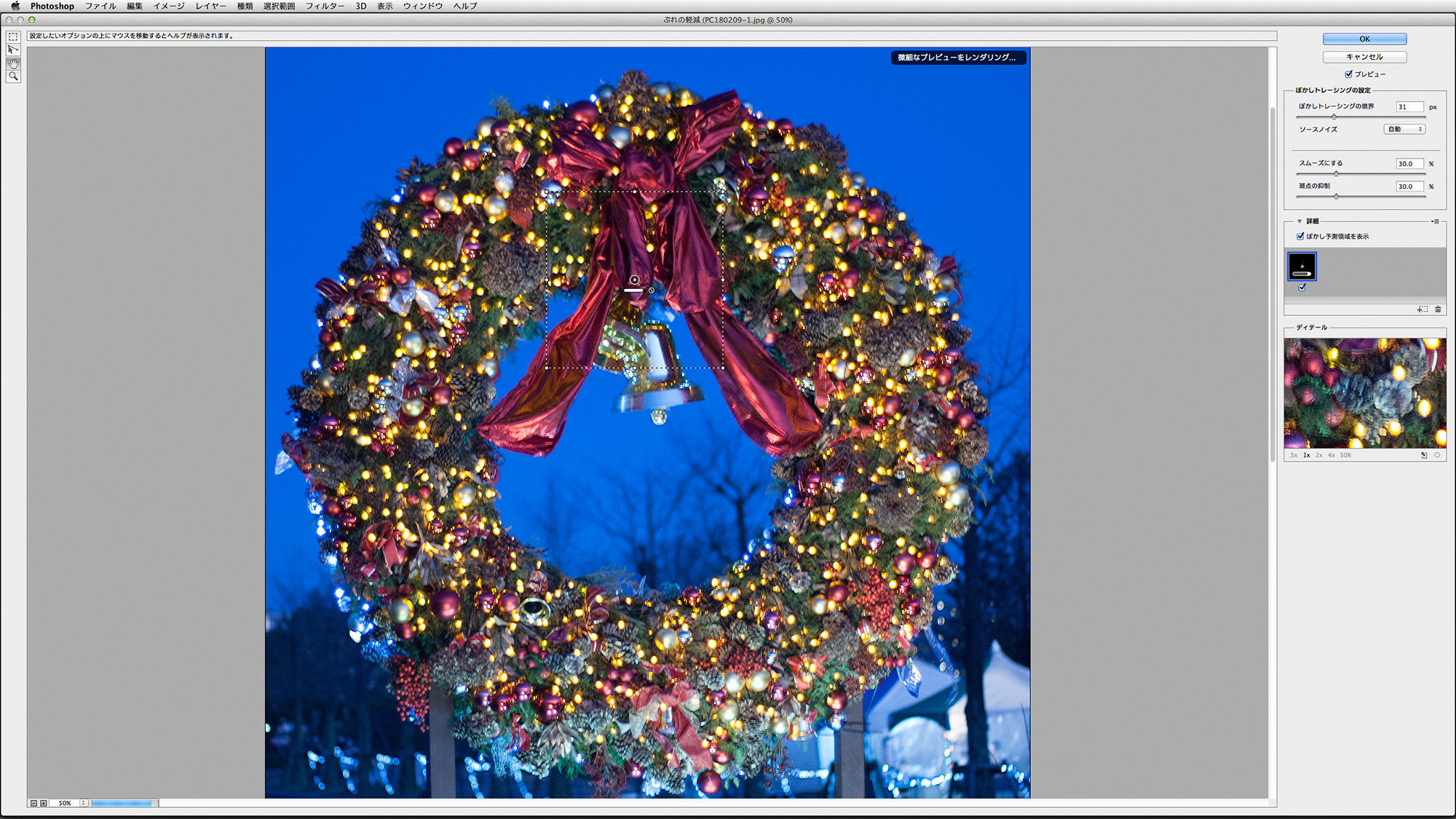Open the フィルター menu
Image resolution: width=1456 pixels, height=819 pixels.
click(325, 6)
